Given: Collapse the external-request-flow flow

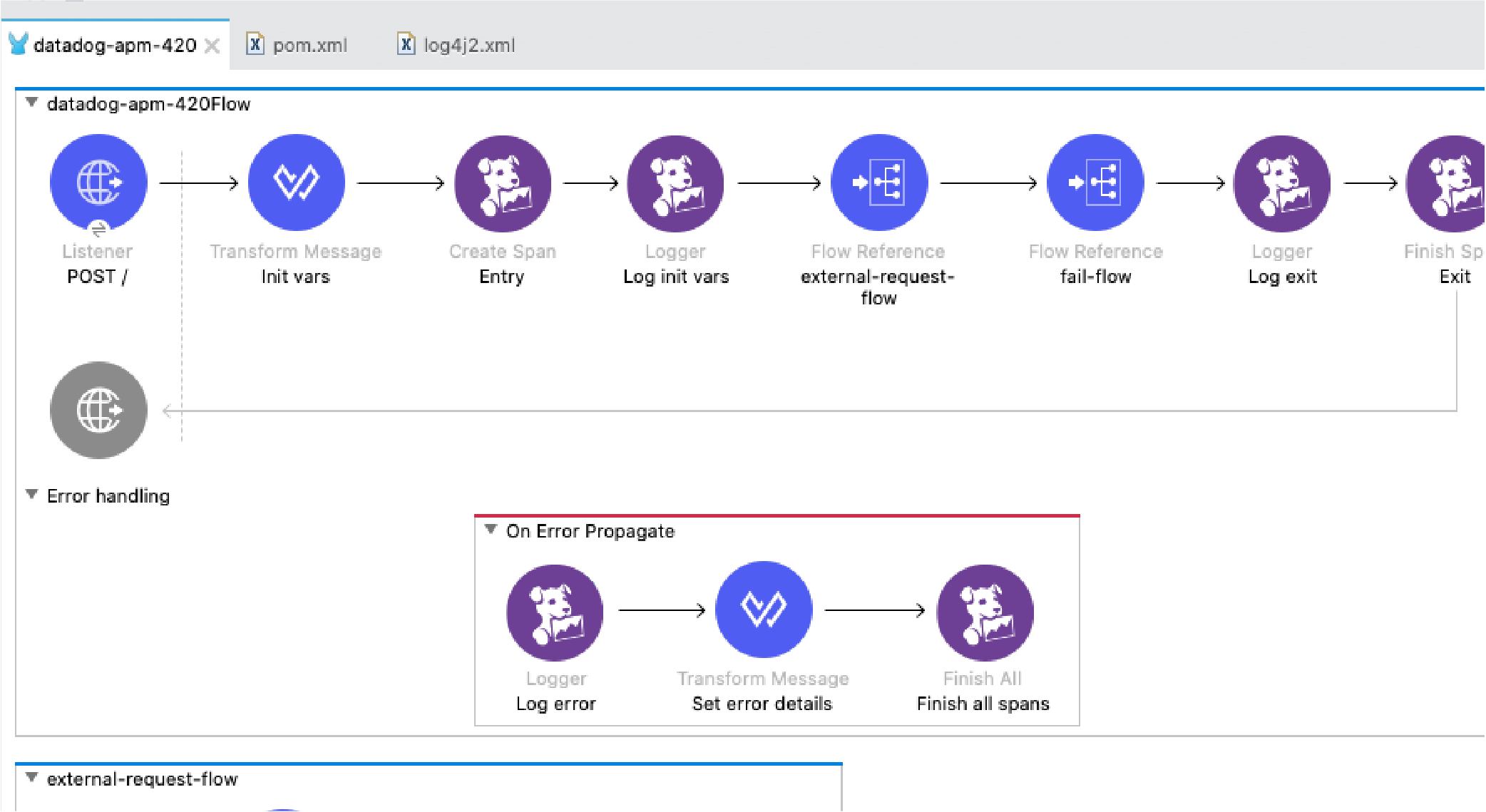Looking at the screenshot, I should (x=31, y=778).
